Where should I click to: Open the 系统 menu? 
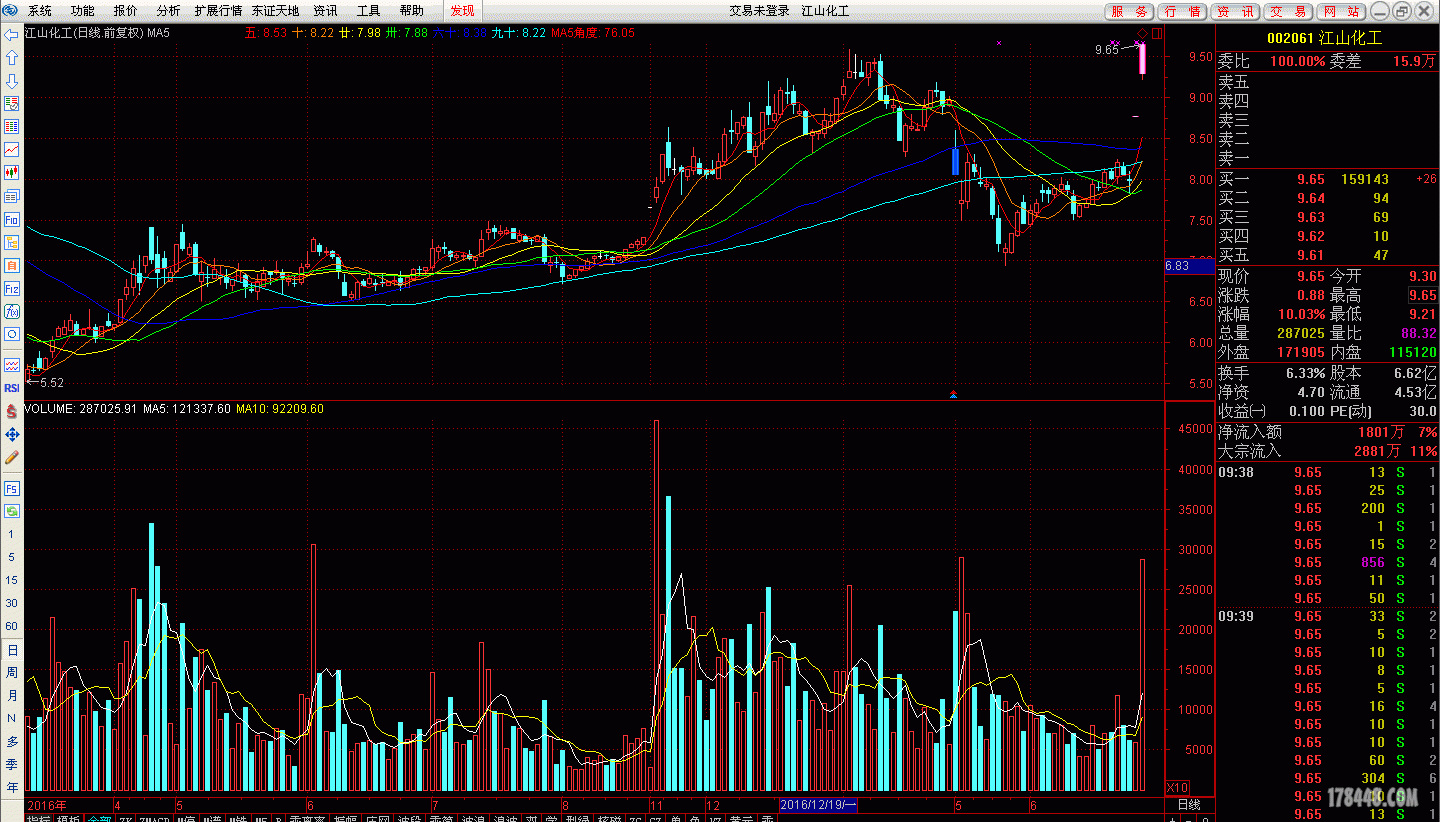[x=40, y=11]
